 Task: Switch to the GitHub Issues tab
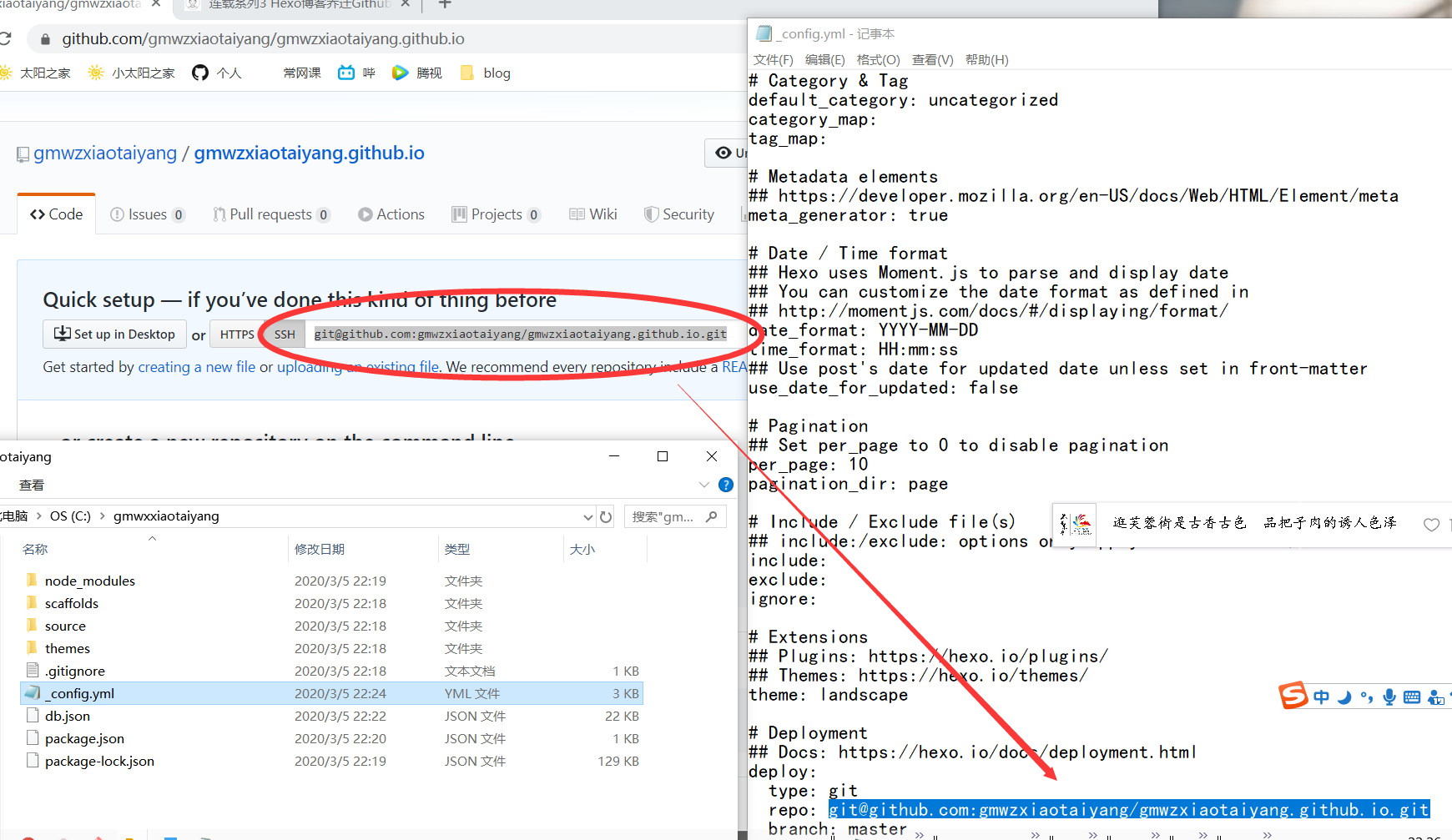tap(148, 214)
